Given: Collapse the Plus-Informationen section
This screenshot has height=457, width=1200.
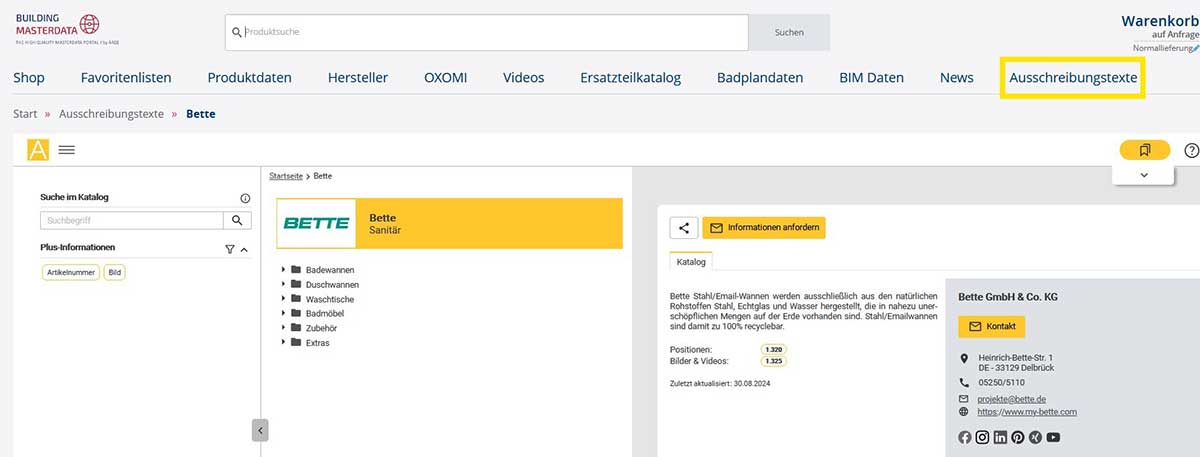Looking at the screenshot, I should pyautogui.click(x=244, y=248).
